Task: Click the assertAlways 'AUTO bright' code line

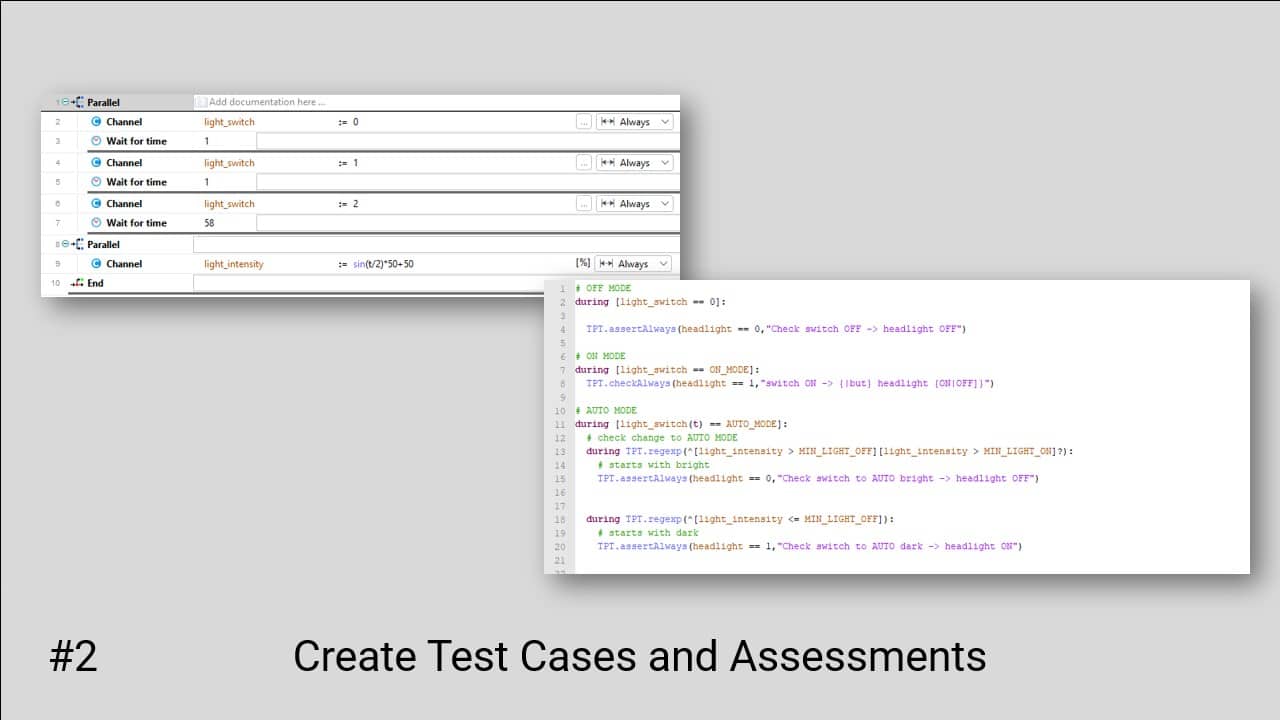Action: [x=818, y=478]
